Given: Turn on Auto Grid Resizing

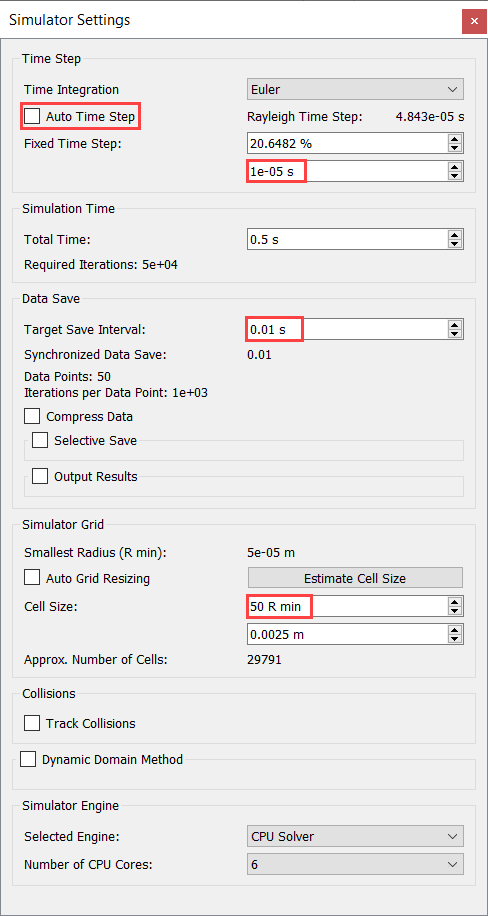Looking at the screenshot, I should [x=32, y=578].
